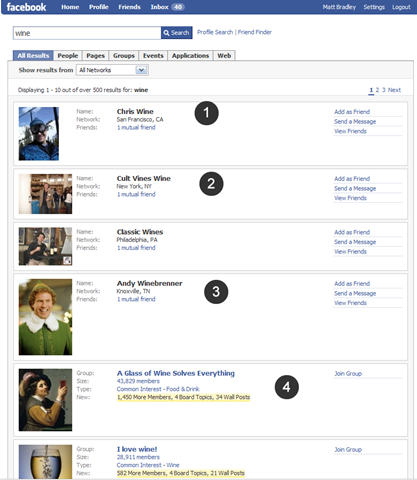Switch to the Events tab
Screen dimensions: 417x480
(x=153, y=56)
